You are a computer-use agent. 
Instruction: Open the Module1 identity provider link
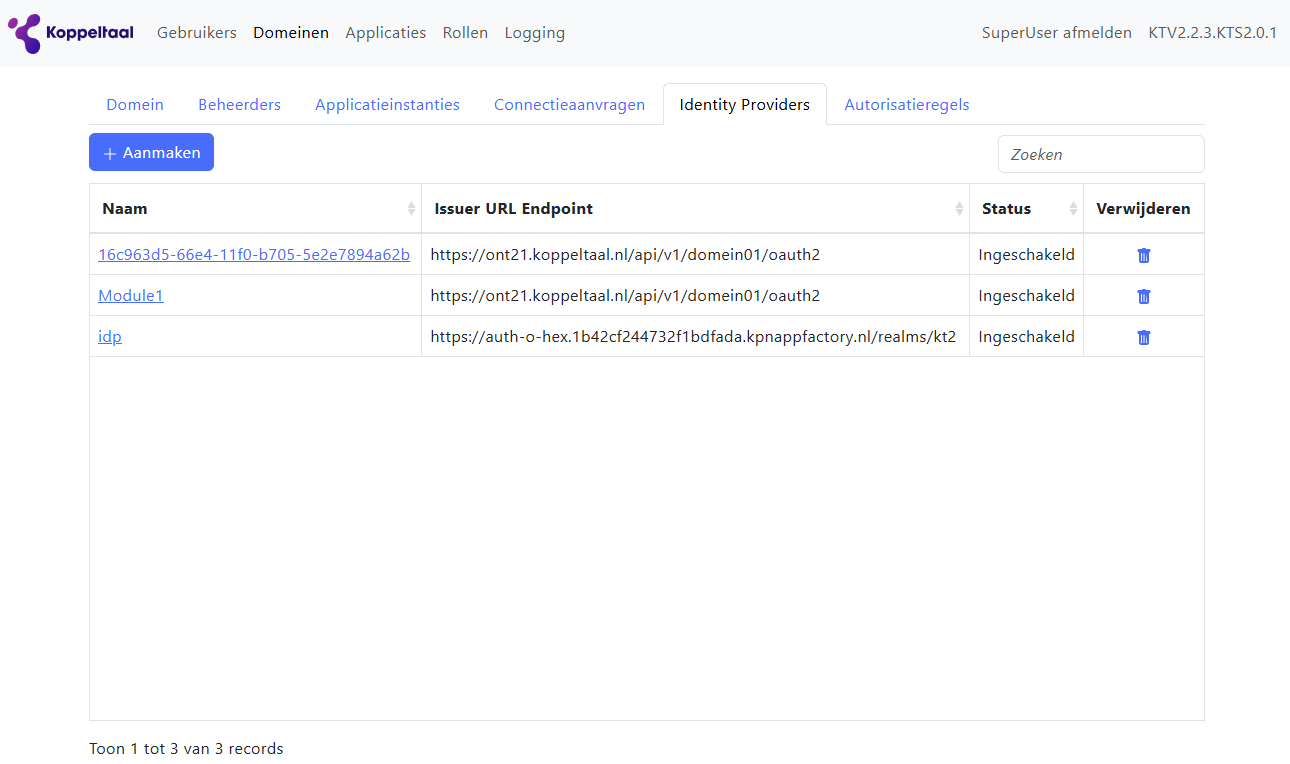tap(130, 296)
